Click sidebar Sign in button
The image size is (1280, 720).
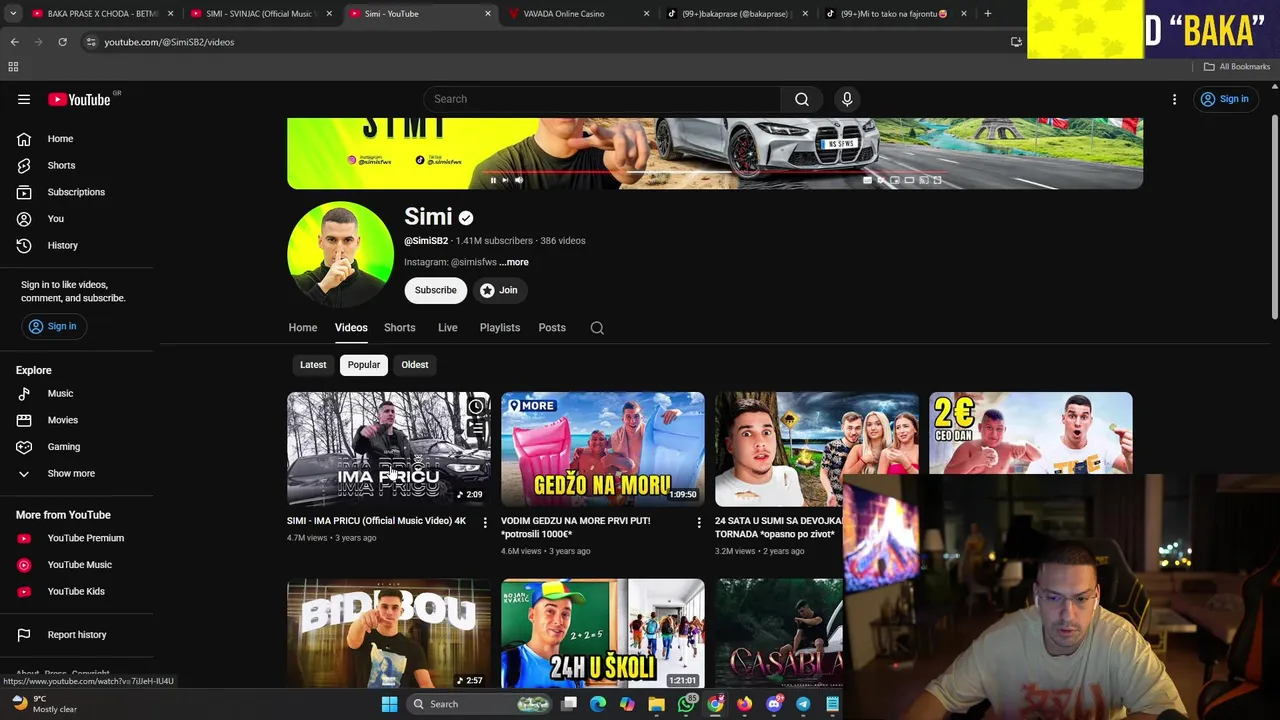[52, 326]
